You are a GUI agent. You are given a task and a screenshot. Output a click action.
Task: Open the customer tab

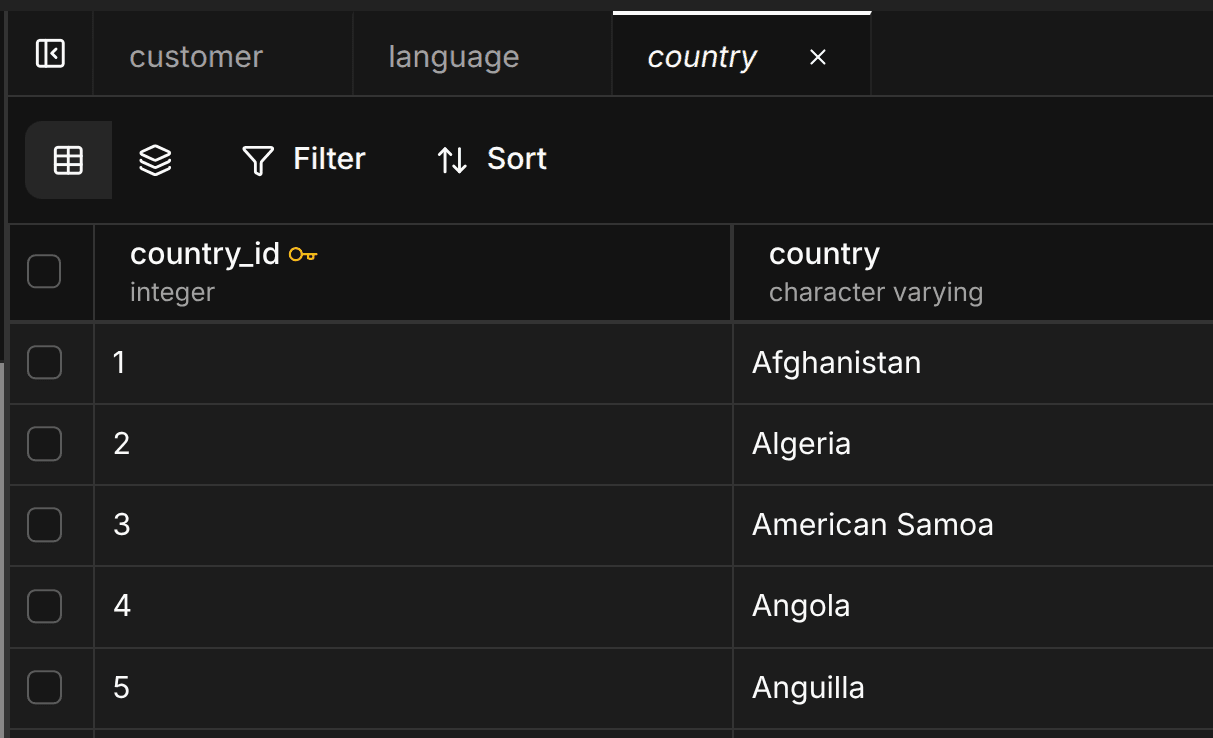point(196,57)
